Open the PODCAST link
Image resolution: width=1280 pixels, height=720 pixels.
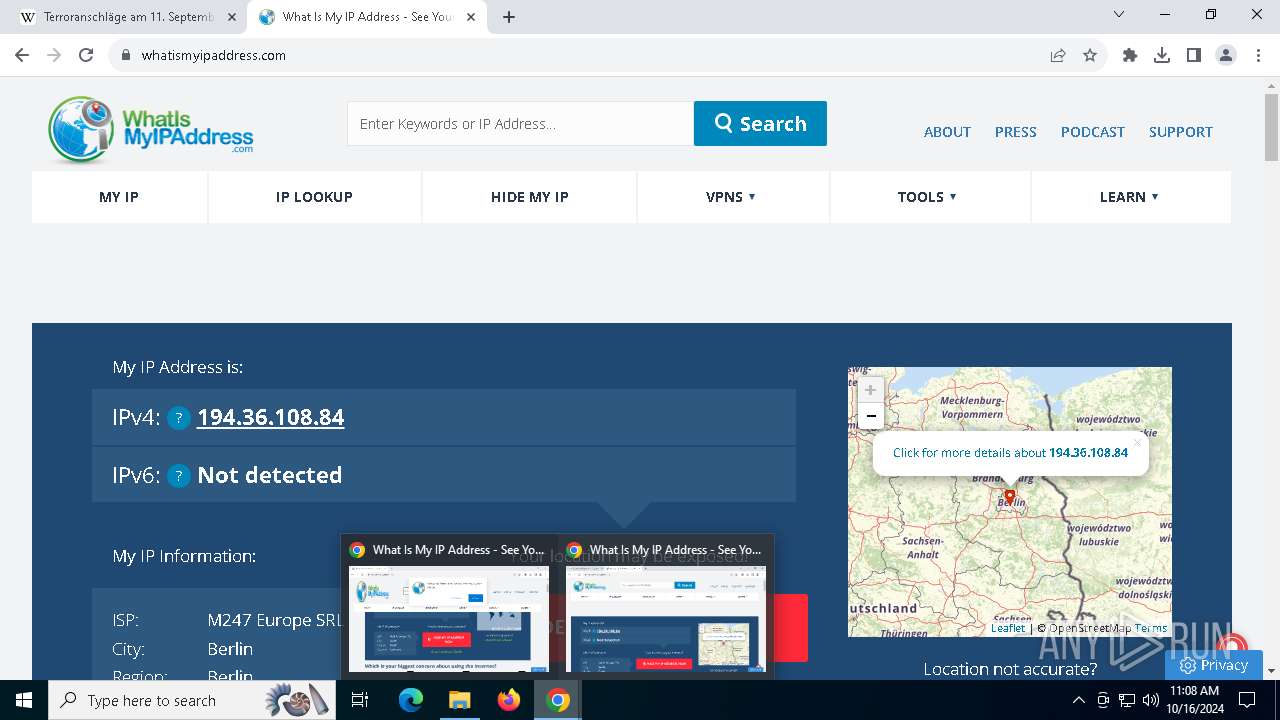click(x=1092, y=132)
